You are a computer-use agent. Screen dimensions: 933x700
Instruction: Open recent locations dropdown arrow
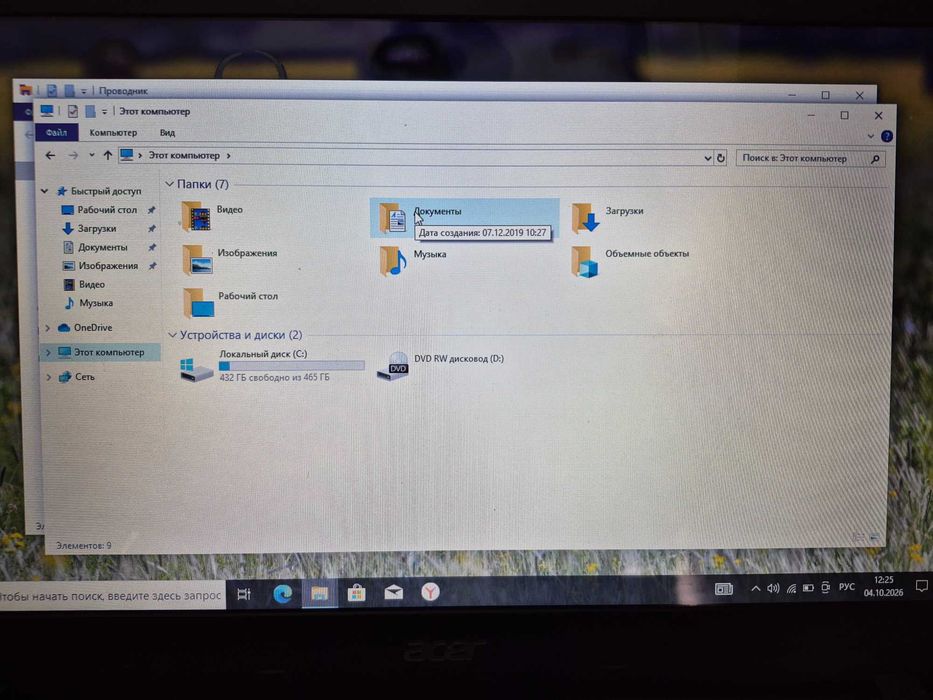tap(92, 155)
